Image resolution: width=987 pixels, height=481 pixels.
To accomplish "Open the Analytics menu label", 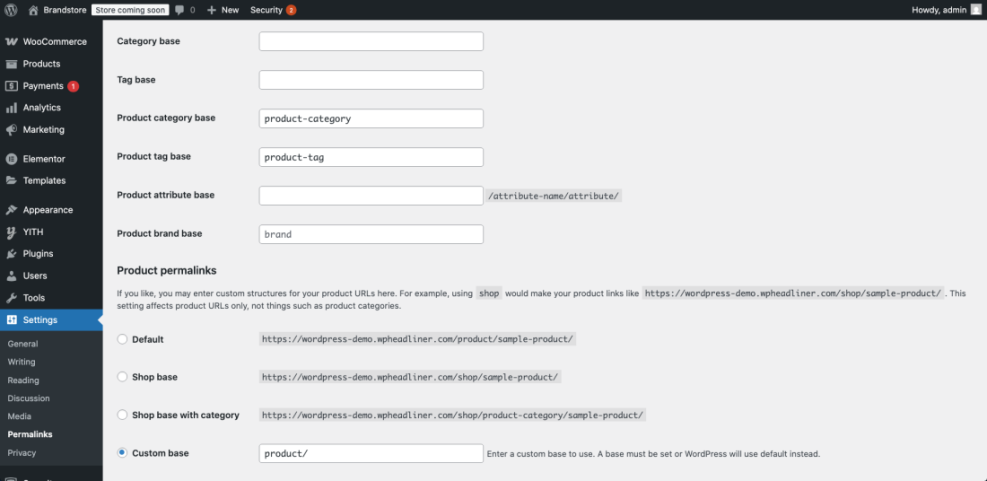I will coord(42,108).
